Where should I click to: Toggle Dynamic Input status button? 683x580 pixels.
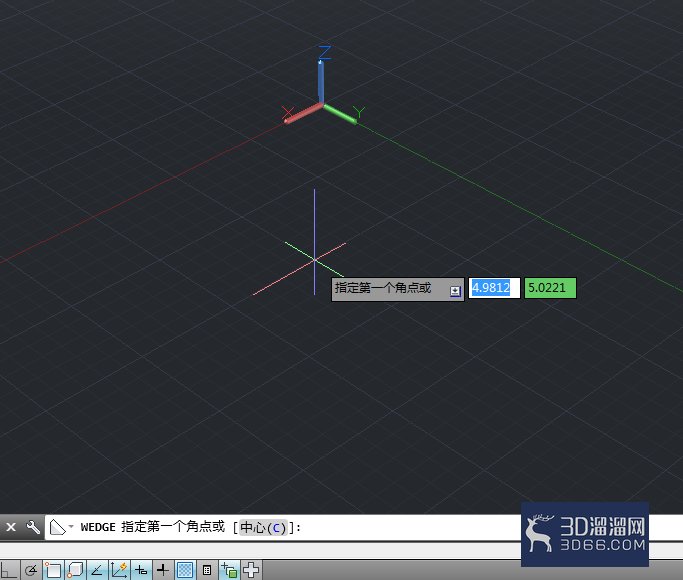coord(141,570)
